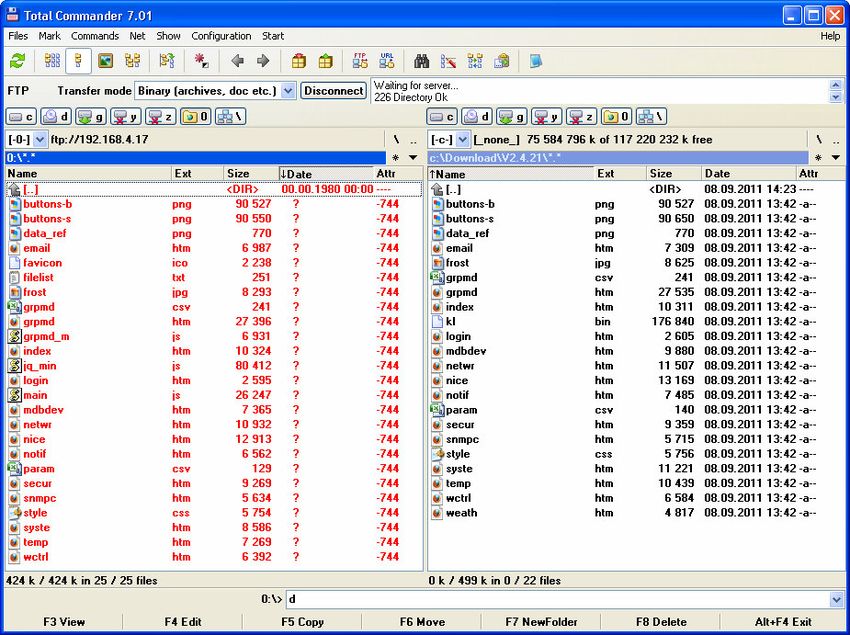Open the Help menu
The width and height of the screenshot is (850, 635).
[x=830, y=36]
